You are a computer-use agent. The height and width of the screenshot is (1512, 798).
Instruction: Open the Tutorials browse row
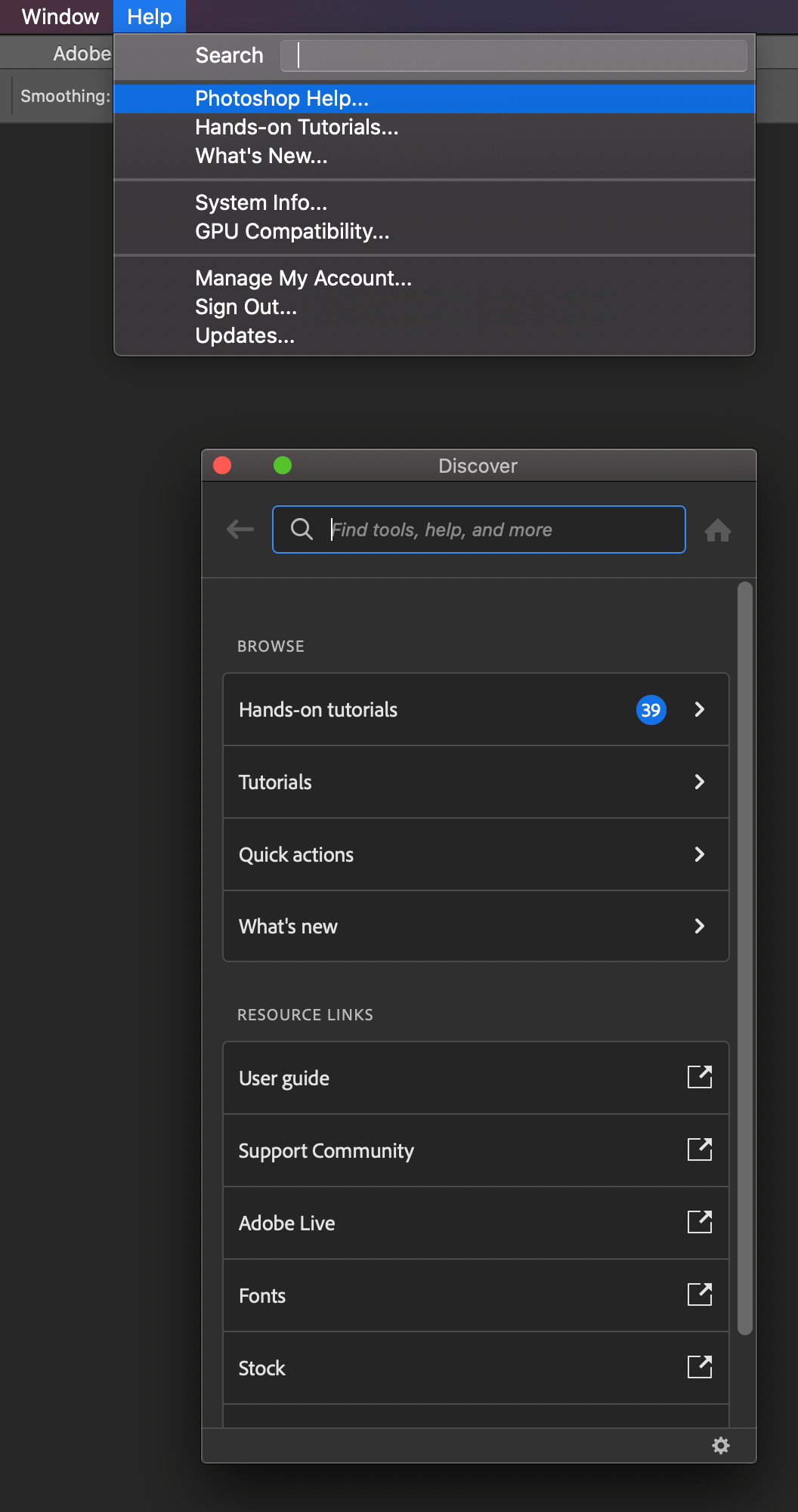pos(476,782)
